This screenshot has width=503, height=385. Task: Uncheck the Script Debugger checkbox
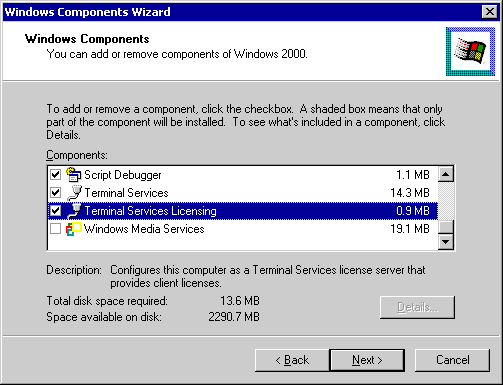click(55, 175)
